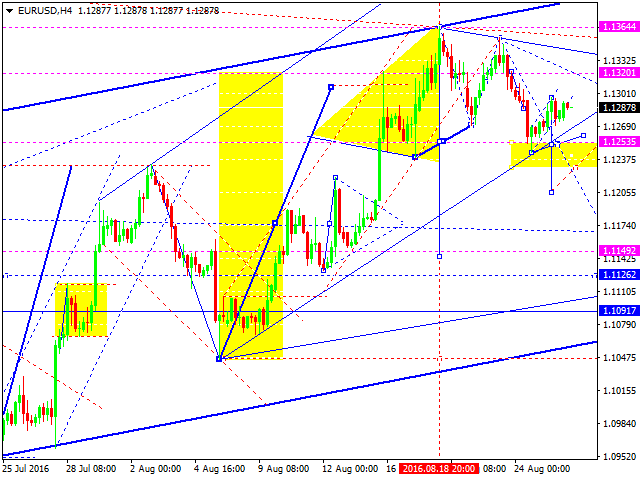Select the magenta 1.13644 price label
This screenshot has height=480, width=640.
619,27
